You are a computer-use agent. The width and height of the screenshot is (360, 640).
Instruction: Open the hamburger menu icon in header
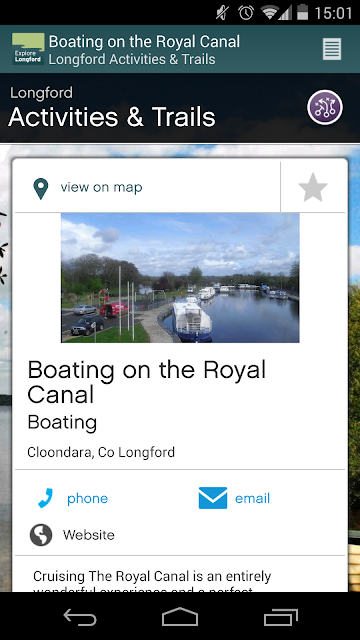(331, 49)
